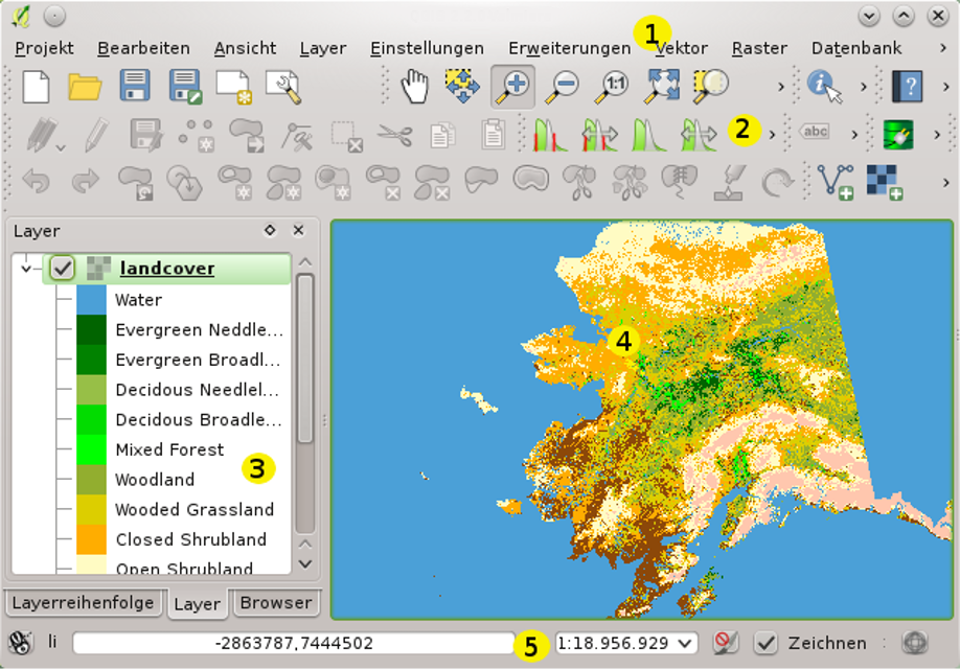Open the Raster menu
The width and height of the screenshot is (960, 669).
(x=759, y=48)
